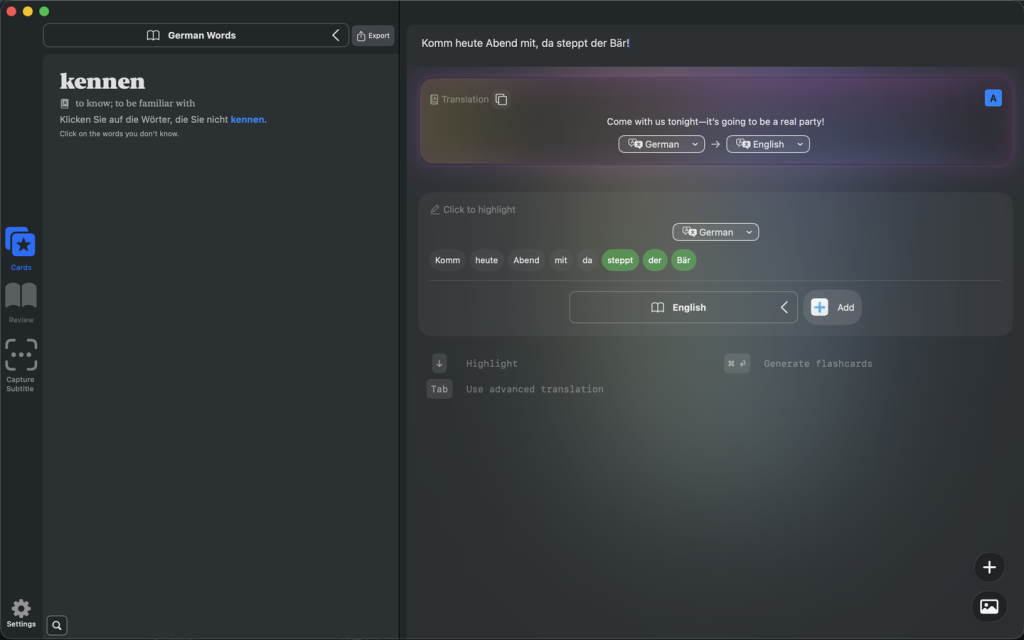Screen dimensions: 1024x640
Task: Click the arrow between language dropdowns
Action: pos(715,144)
